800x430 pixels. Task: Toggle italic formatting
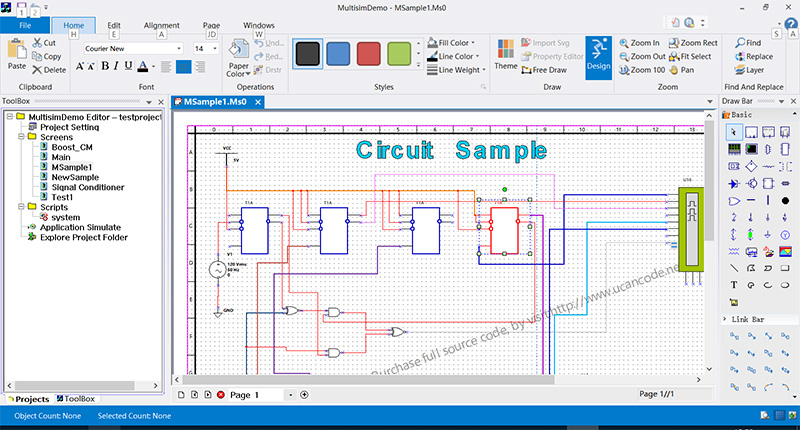(x=116, y=66)
